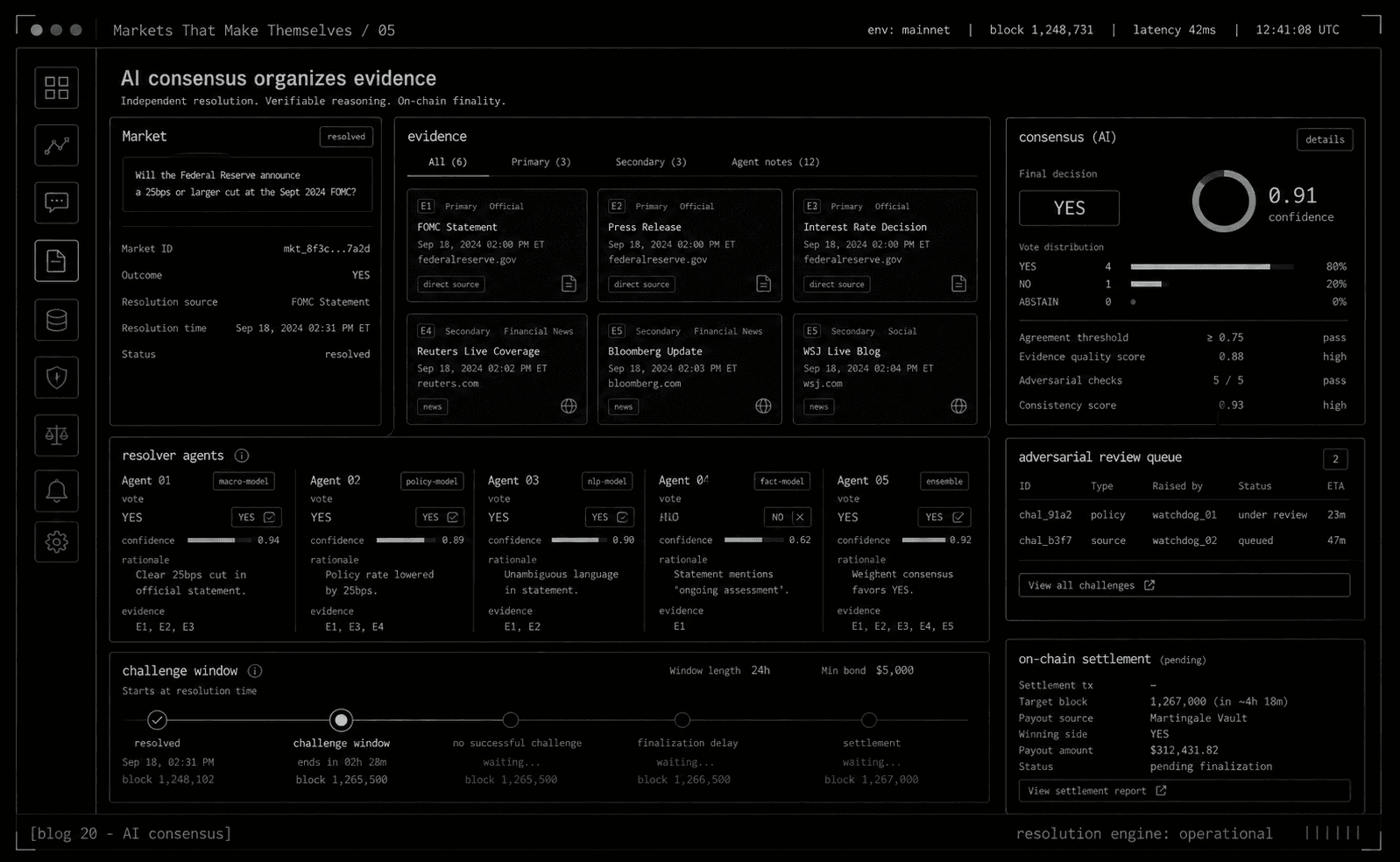Switch to the Primary (3) evidence tab
Image resolution: width=1400 pixels, height=862 pixels.
541,162
